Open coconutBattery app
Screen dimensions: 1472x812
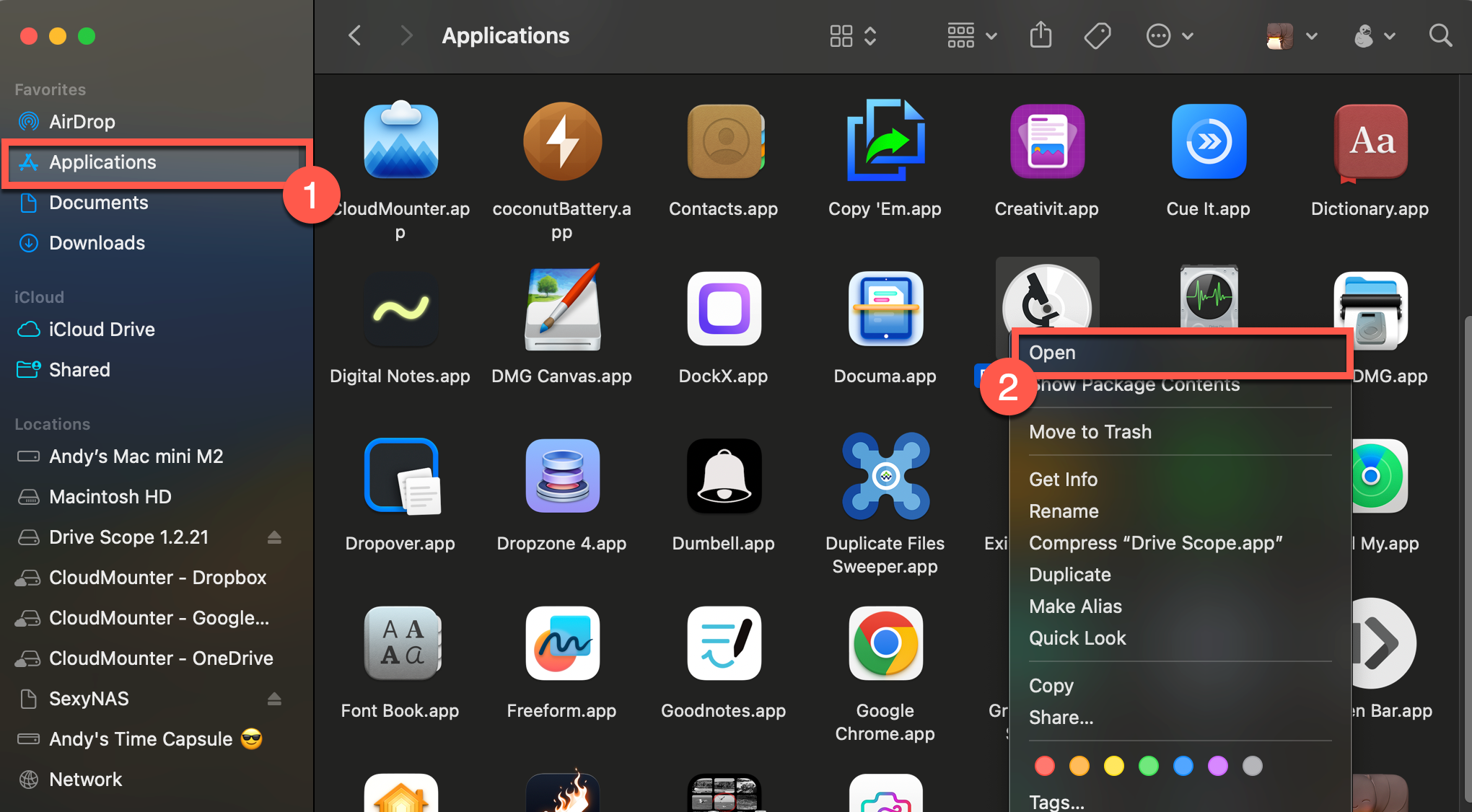tap(562, 141)
